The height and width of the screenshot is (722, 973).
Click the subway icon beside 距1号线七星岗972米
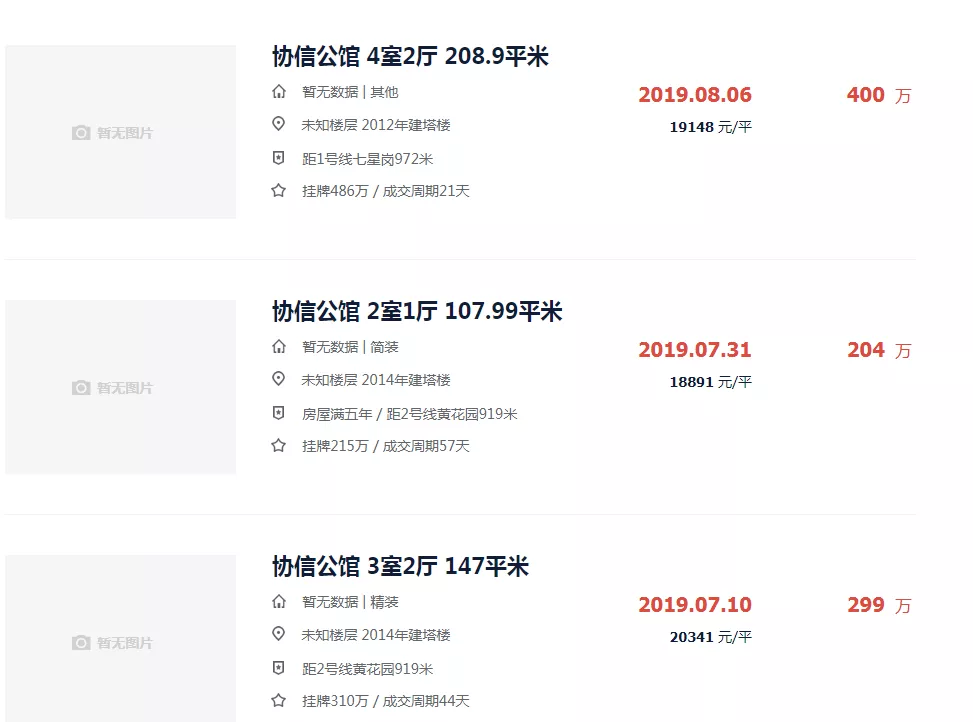278,157
